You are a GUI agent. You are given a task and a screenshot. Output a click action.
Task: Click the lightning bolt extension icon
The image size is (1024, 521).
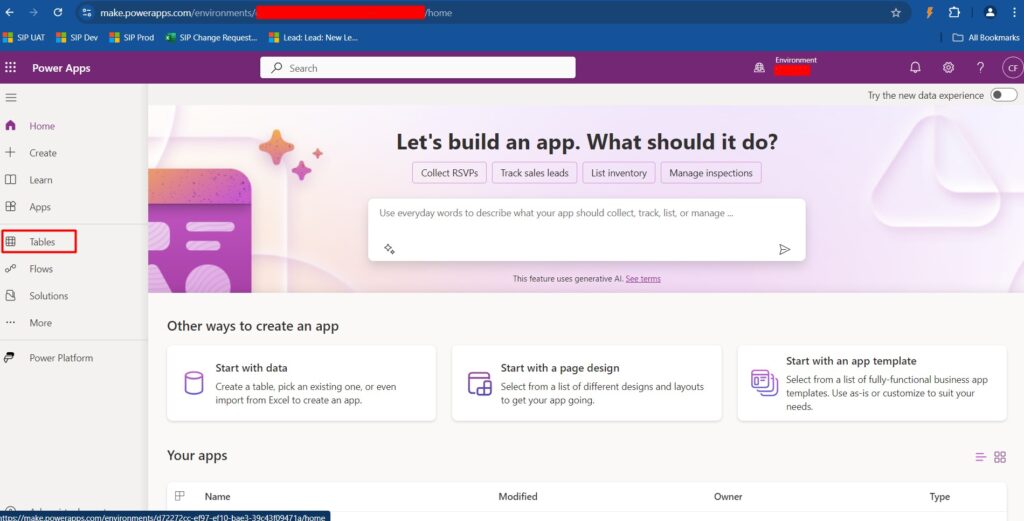click(929, 12)
